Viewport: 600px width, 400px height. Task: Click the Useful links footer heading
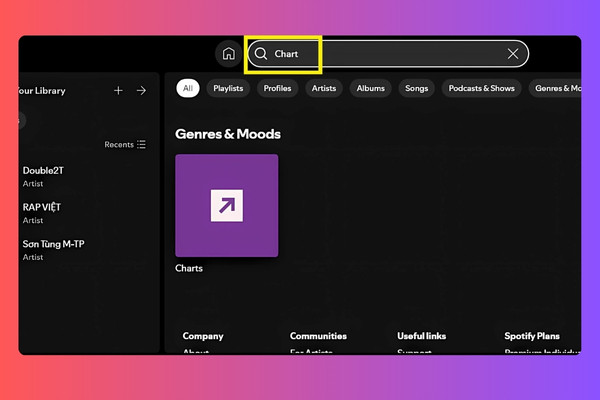421,336
